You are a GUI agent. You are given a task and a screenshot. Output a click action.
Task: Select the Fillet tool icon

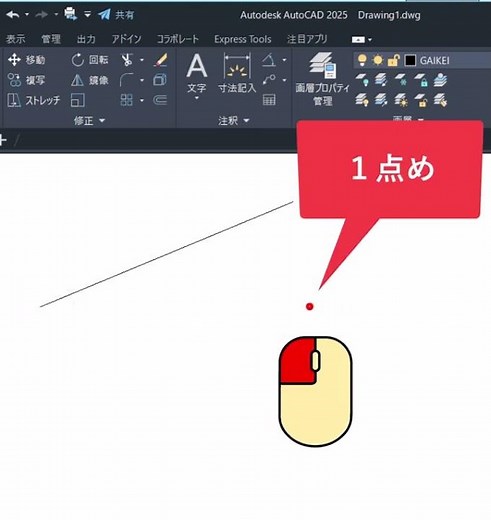(x=127, y=80)
